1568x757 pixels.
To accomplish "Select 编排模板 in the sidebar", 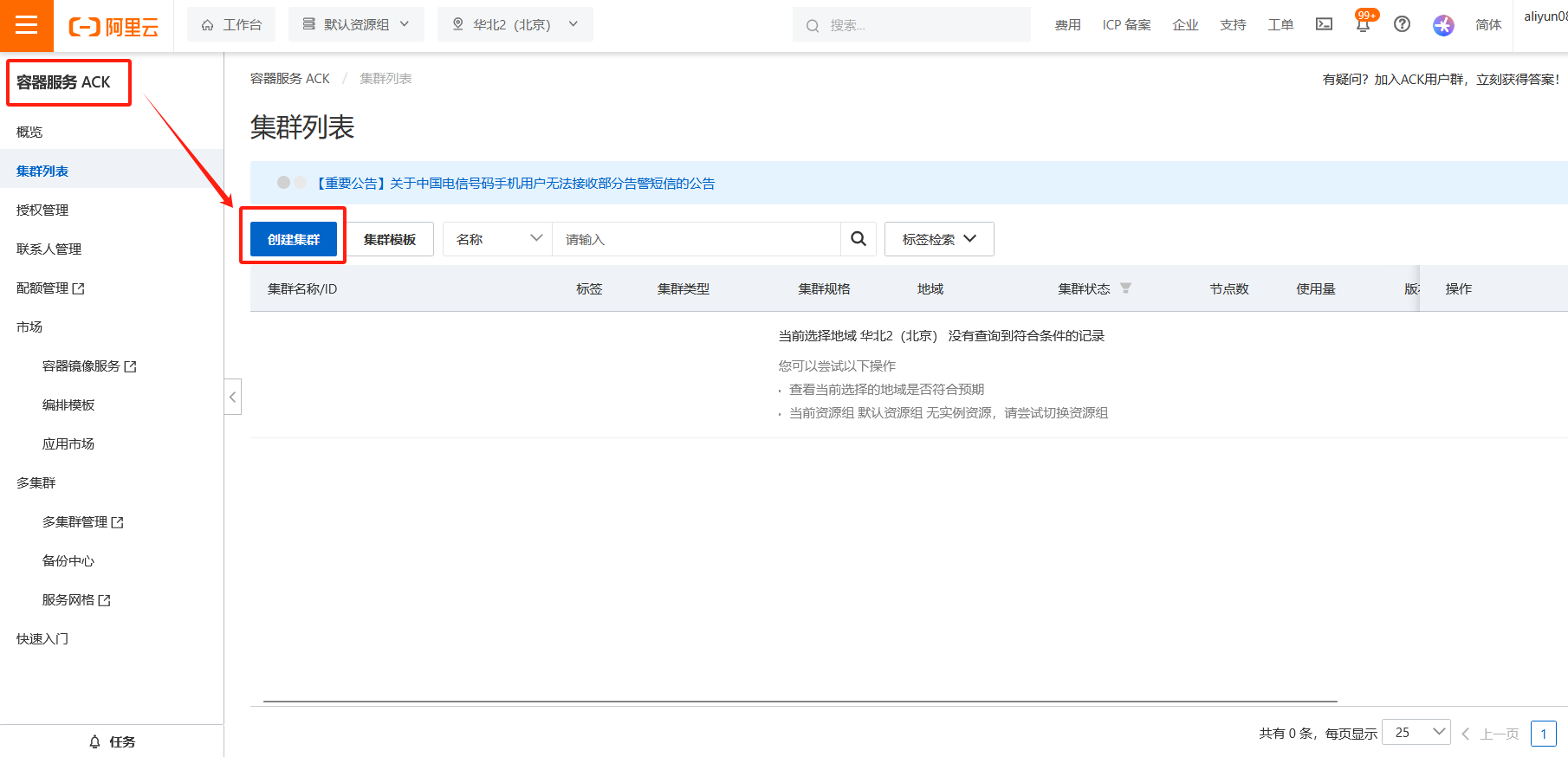I will (x=68, y=404).
